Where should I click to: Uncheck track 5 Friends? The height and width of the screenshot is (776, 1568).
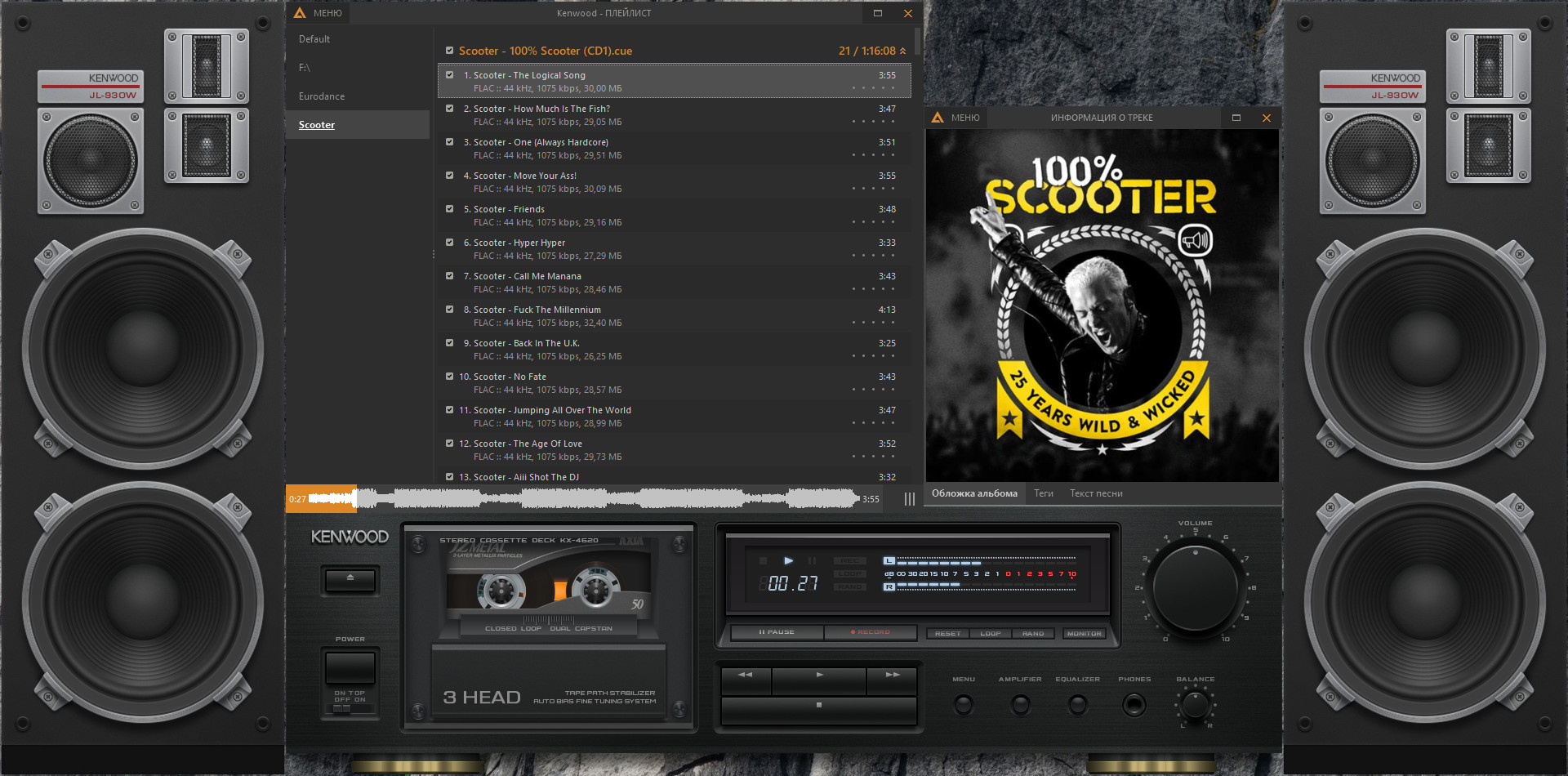coord(449,208)
